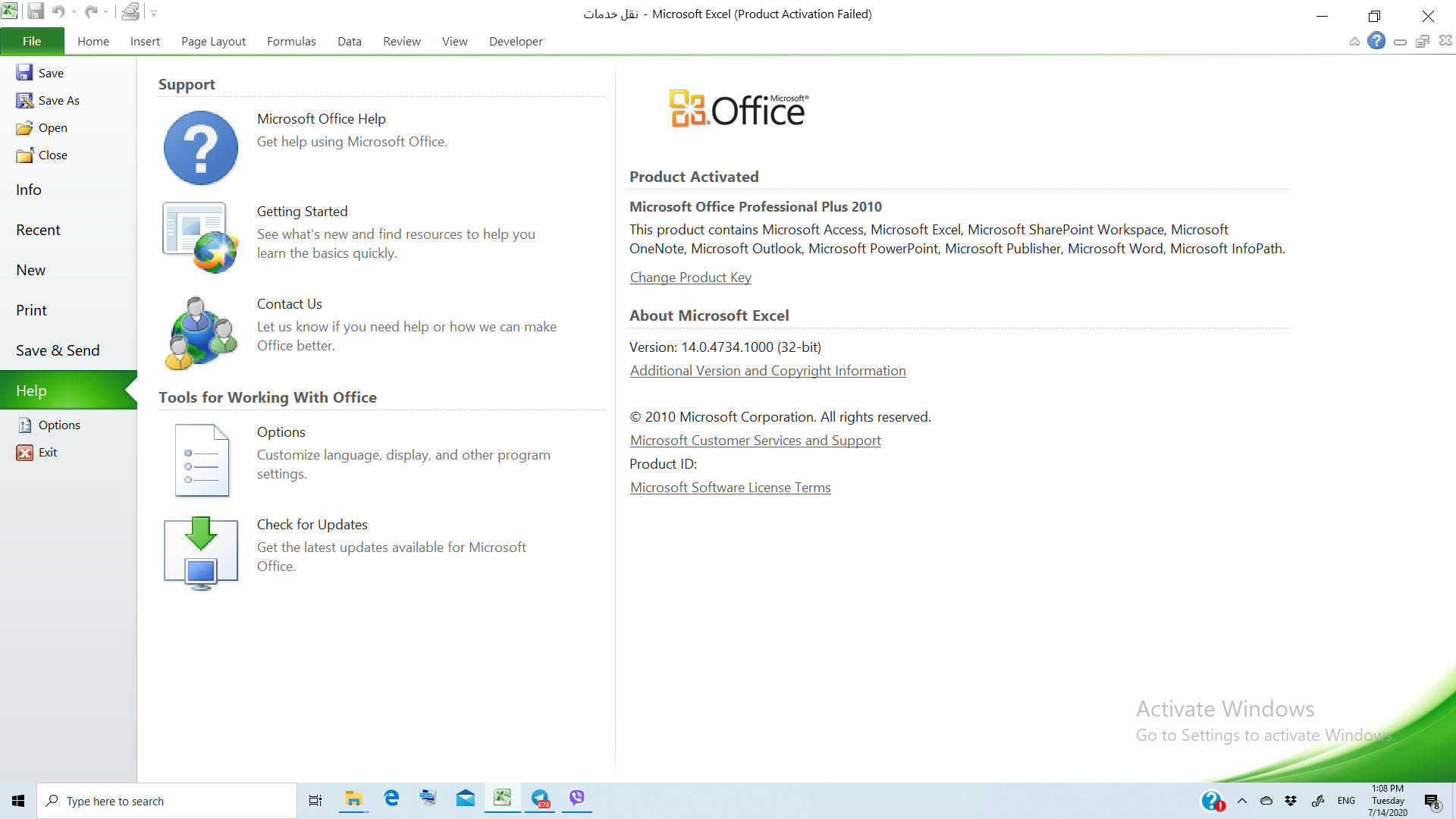1456x819 pixels.
Task: Choose Save As in the backstage menu
Action: [x=48, y=100]
